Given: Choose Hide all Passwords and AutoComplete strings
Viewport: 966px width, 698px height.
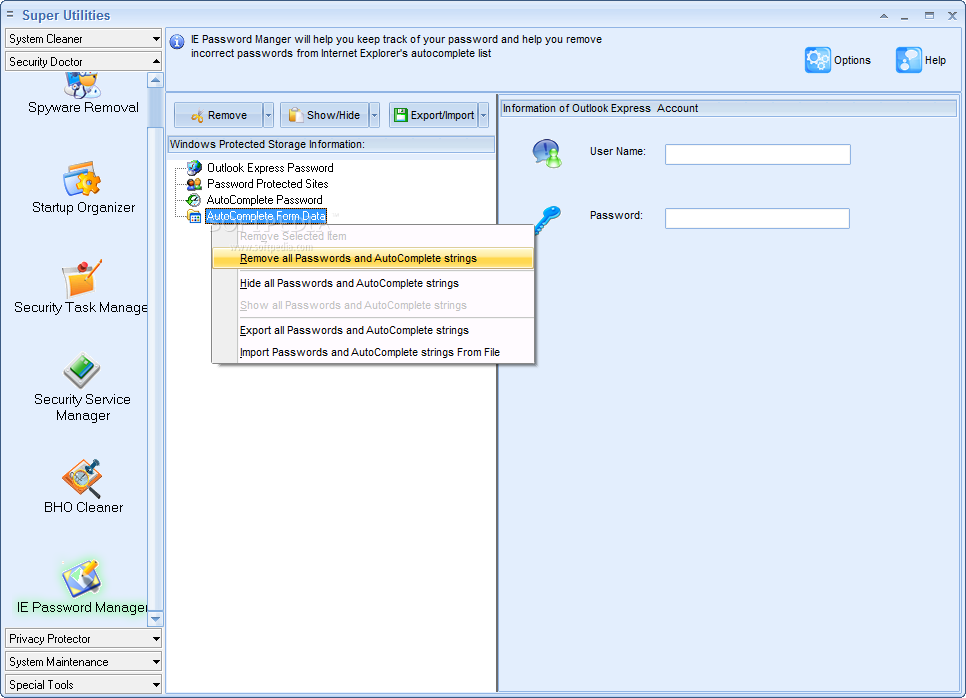Looking at the screenshot, I should click(x=373, y=283).
